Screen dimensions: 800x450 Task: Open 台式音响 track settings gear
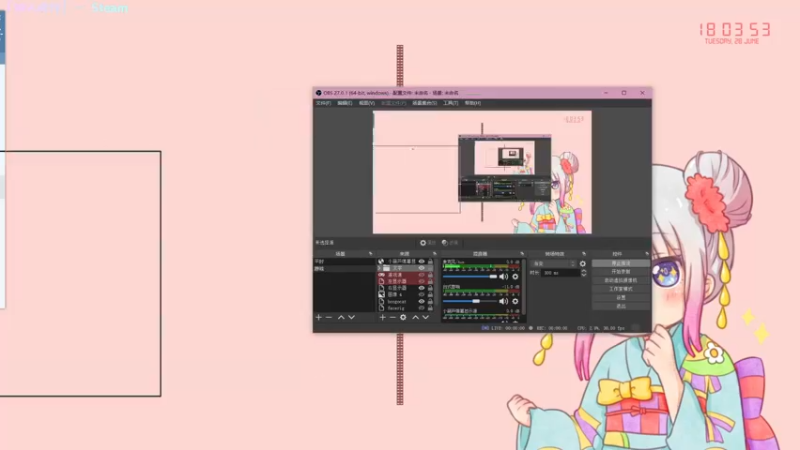515,302
